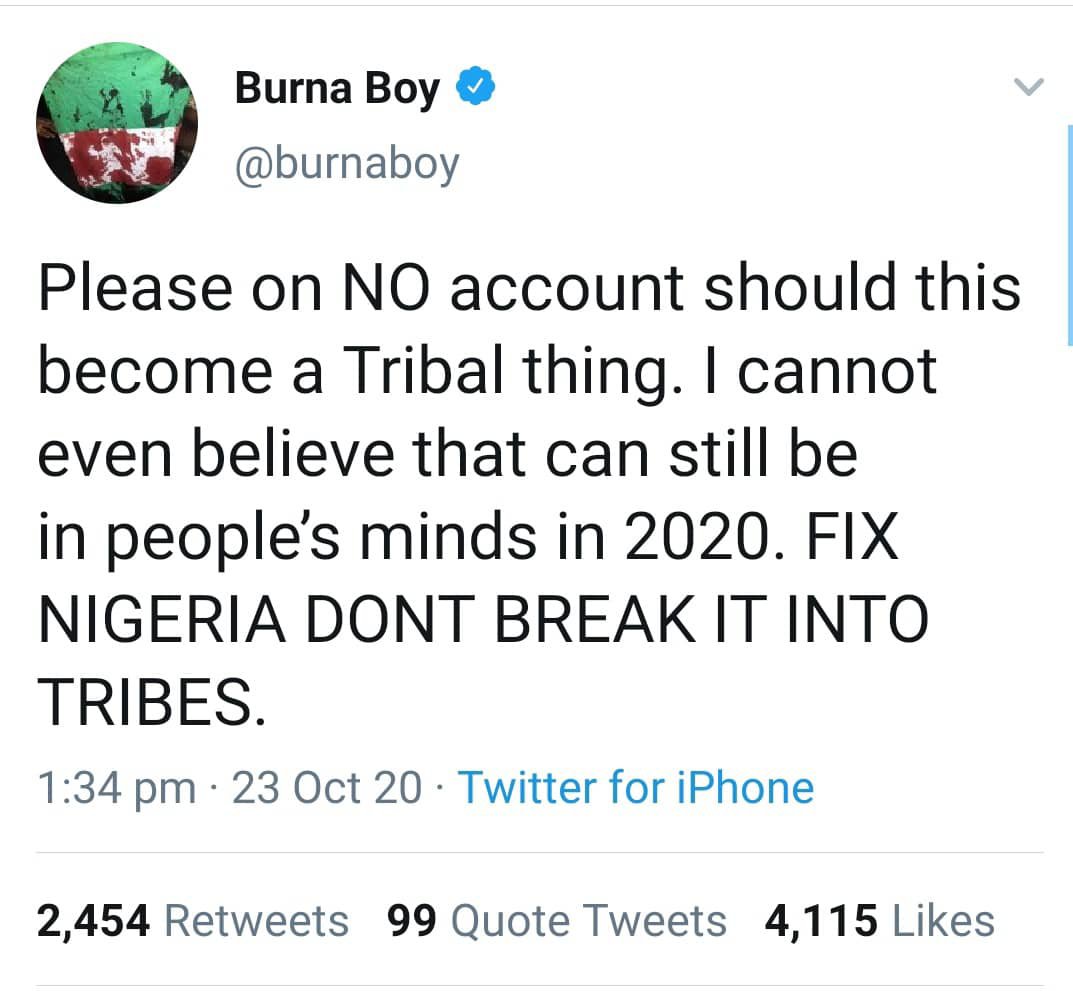Click the 4,115 like count number
1073x991 pixels.
(x=821, y=921)
